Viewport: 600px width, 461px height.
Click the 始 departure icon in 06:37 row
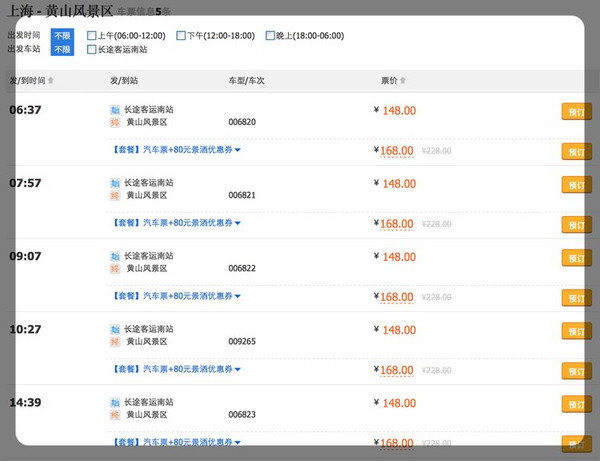pos(115,110)
